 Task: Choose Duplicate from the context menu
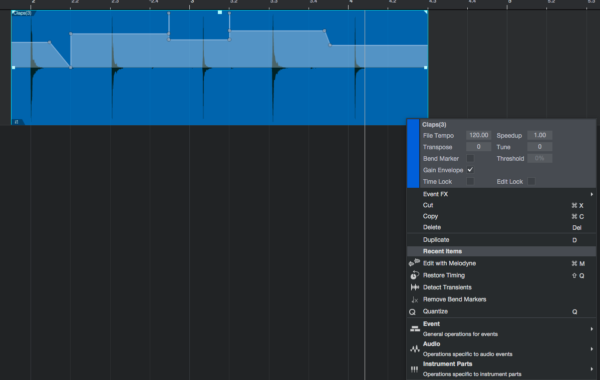click(501, 240)
